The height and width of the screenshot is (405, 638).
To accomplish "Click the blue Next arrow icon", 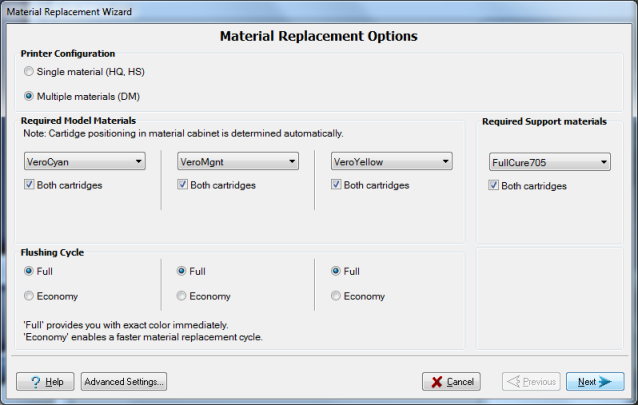I will (x=605, y=382).
